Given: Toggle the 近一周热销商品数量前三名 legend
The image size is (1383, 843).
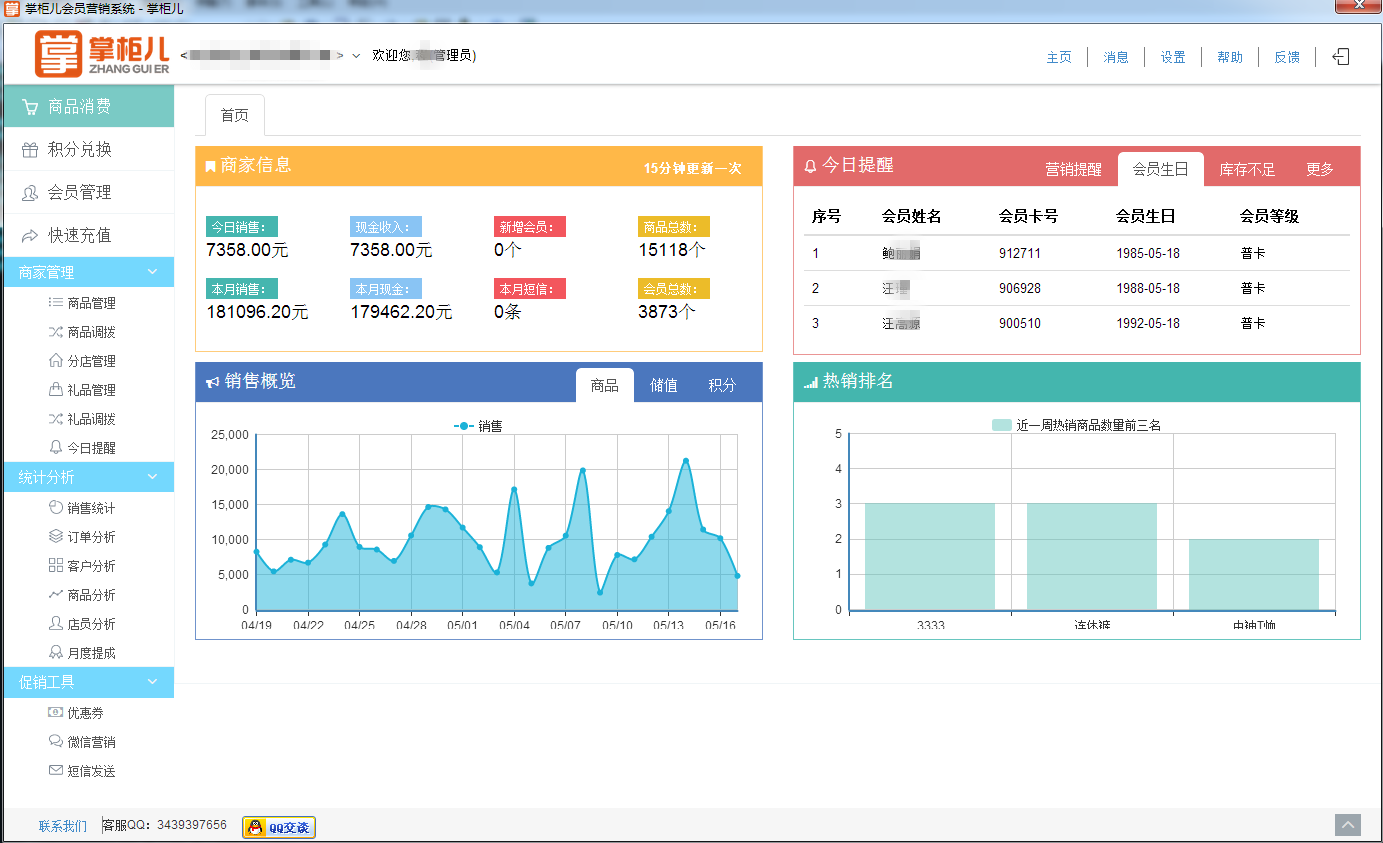Looking at the screenshot, I should (x=1076, y=425).
